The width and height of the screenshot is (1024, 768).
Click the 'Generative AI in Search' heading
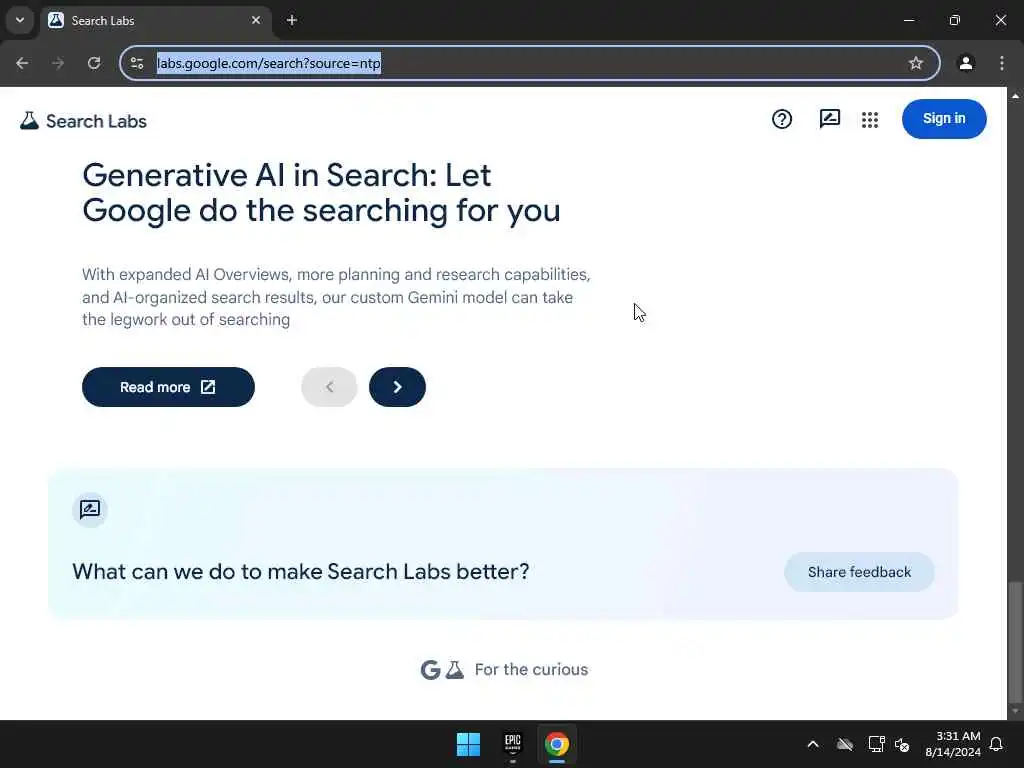(x=321, y=193)
